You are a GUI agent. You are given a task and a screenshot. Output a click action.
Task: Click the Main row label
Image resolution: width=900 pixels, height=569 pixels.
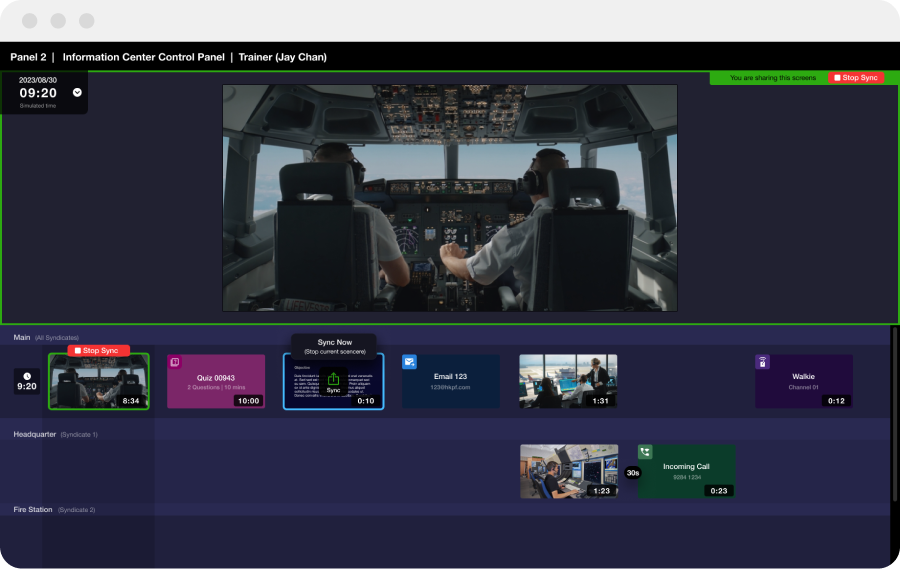coord(22,338)
